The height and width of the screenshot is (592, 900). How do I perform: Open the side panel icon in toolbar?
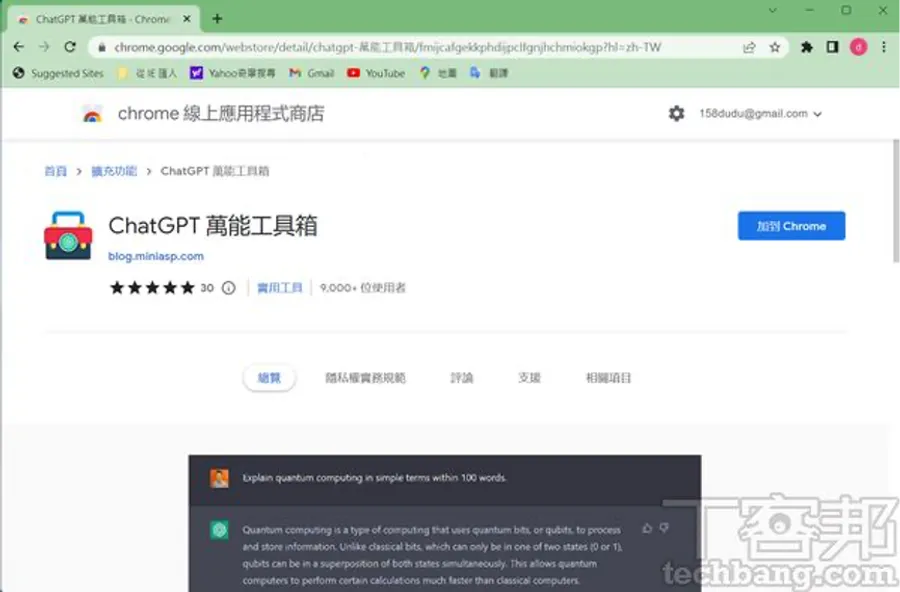click(832, 48)
